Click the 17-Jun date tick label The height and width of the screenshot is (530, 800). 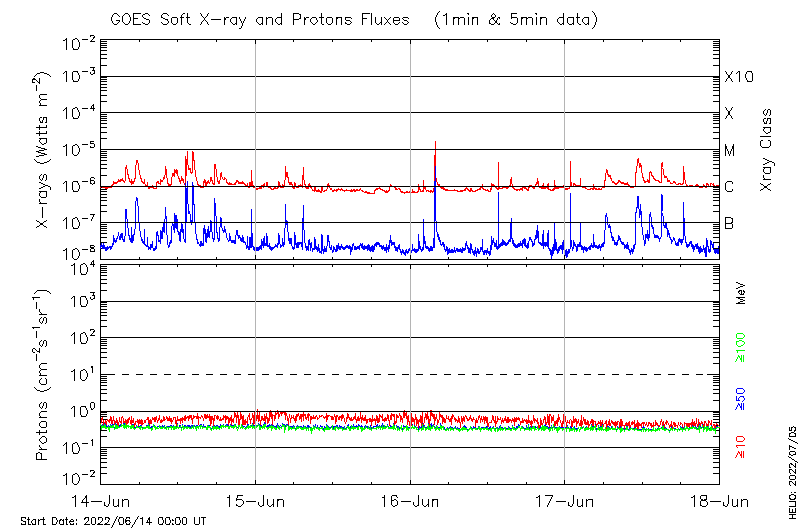click(565, 502)
